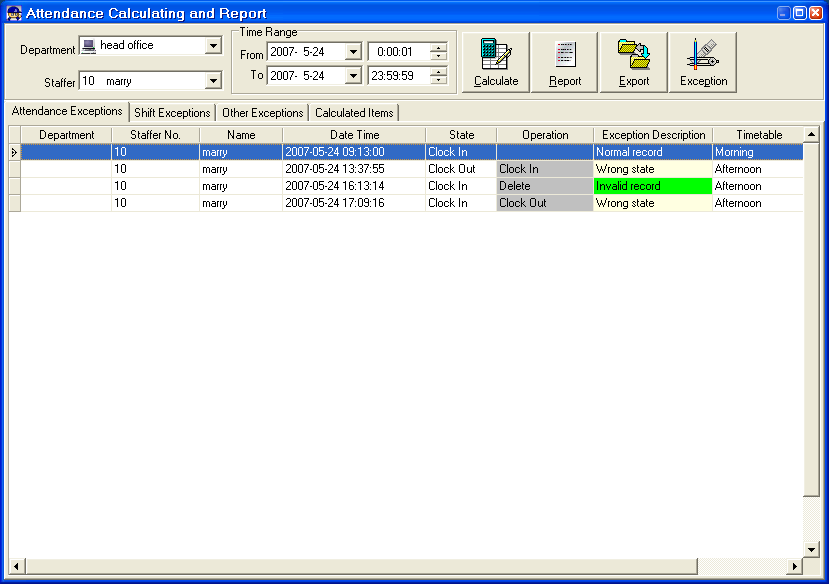
Task: Open the To date picker dropdown
Action: (x=352, y=75)
